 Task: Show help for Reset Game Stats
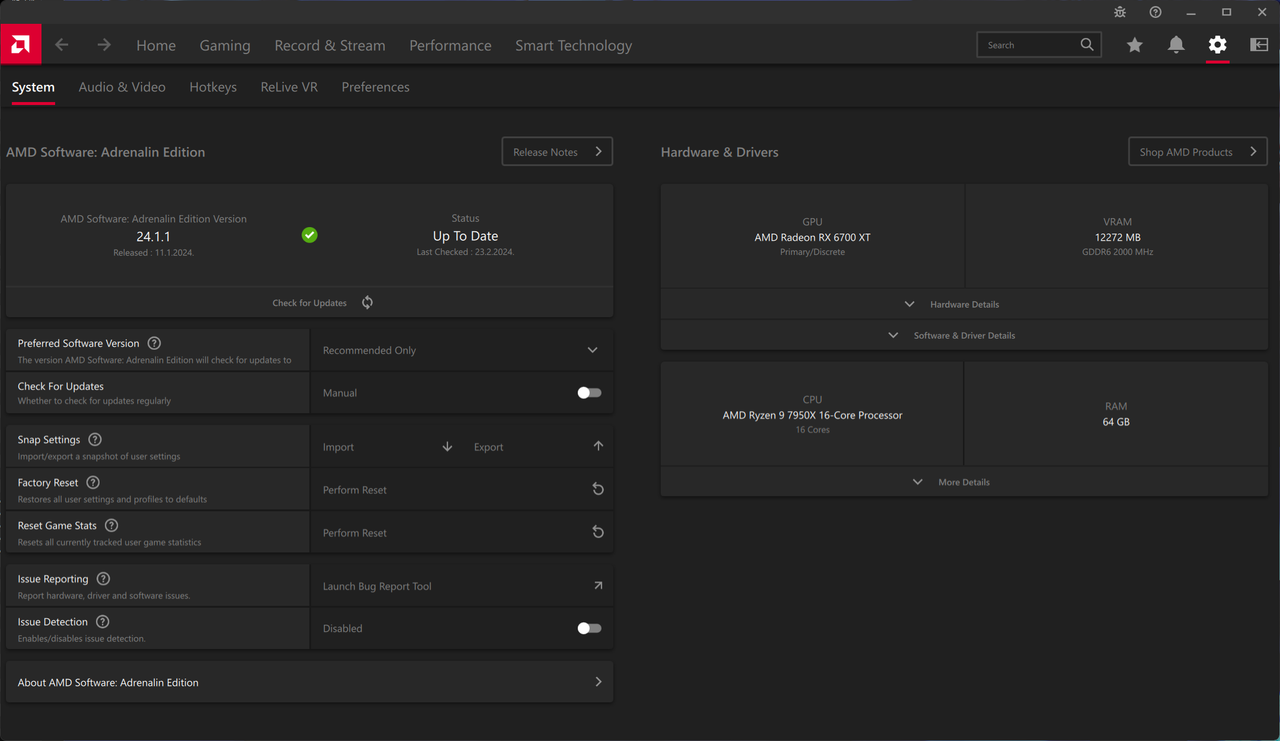tap(111, 526)
